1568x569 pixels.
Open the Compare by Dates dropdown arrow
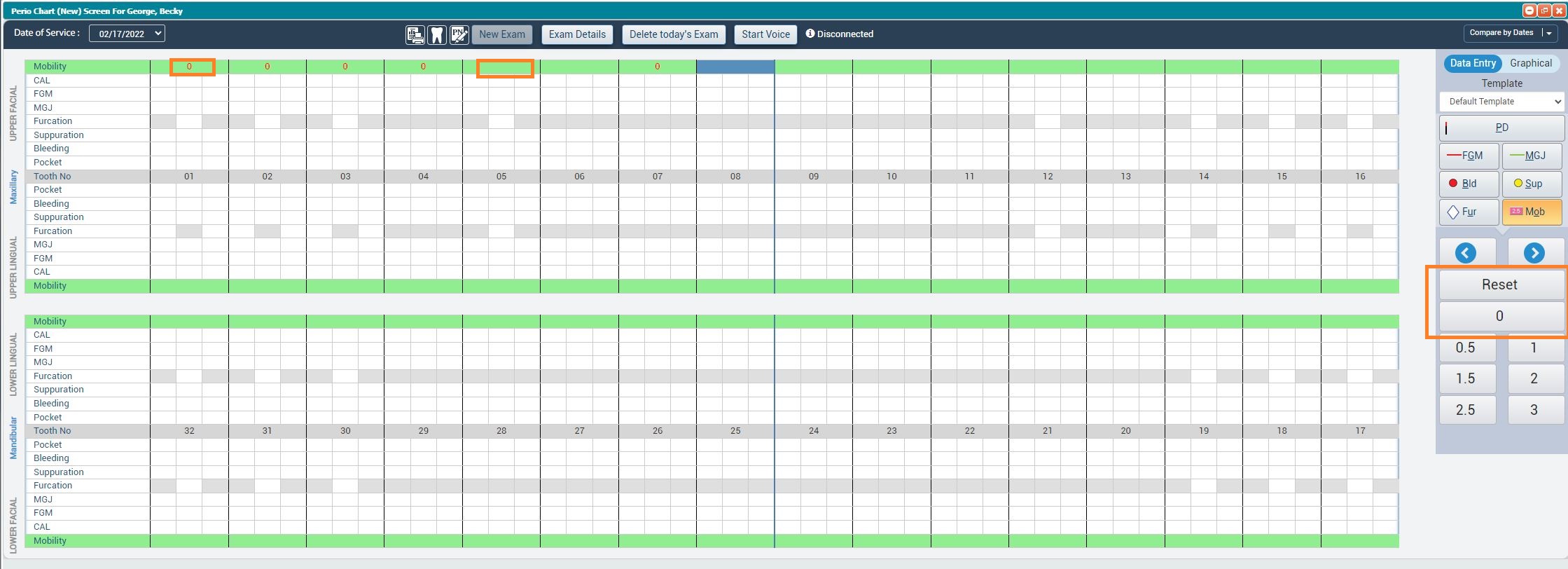tap(1548, 33)
